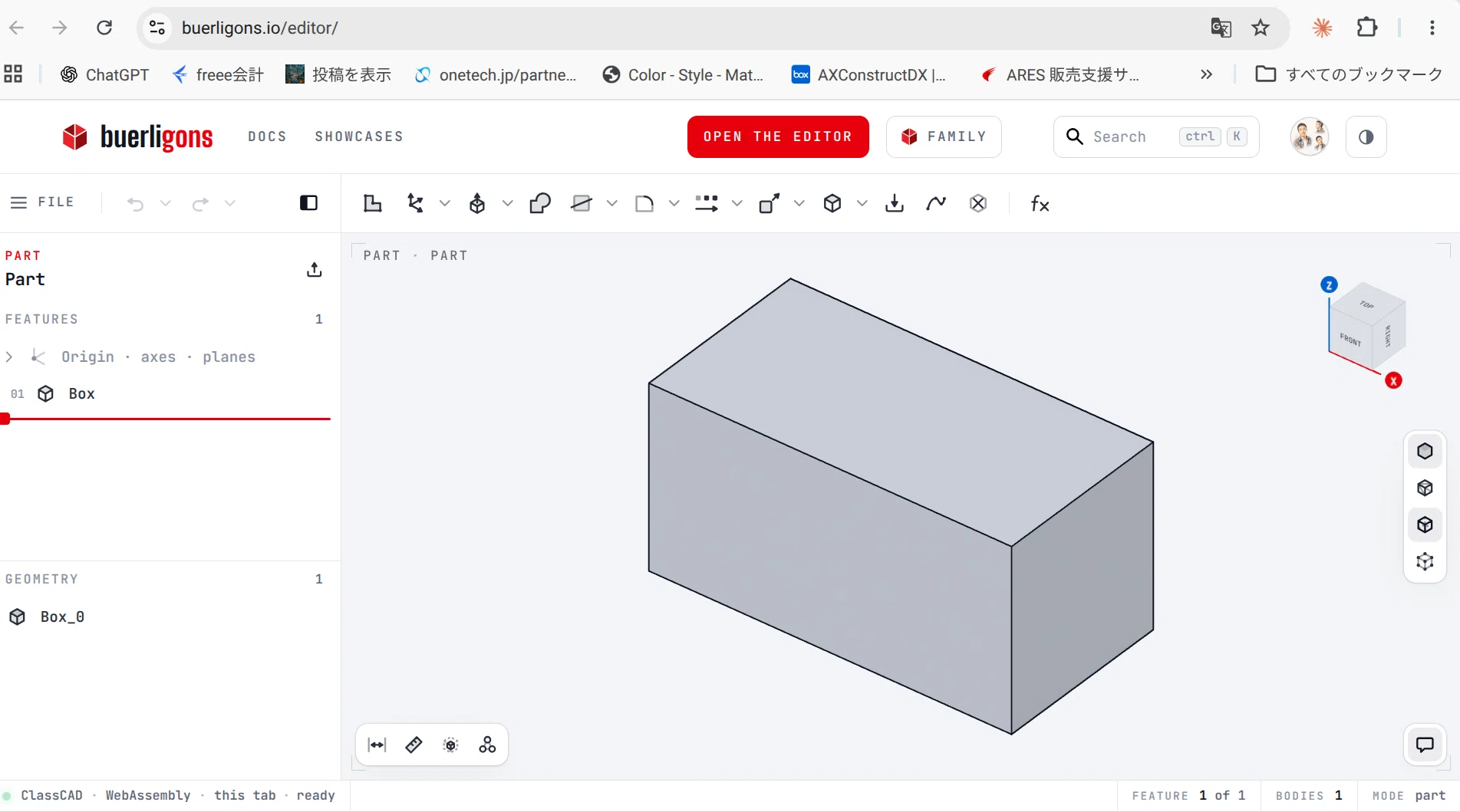Toggle the sidebar panel layout button
Screen dimensions: 1460x812
[308, 203]
